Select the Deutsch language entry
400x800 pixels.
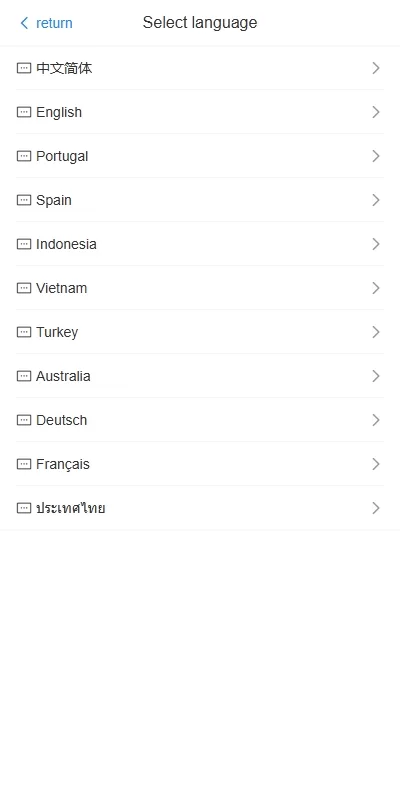click(x=200, y=420)
